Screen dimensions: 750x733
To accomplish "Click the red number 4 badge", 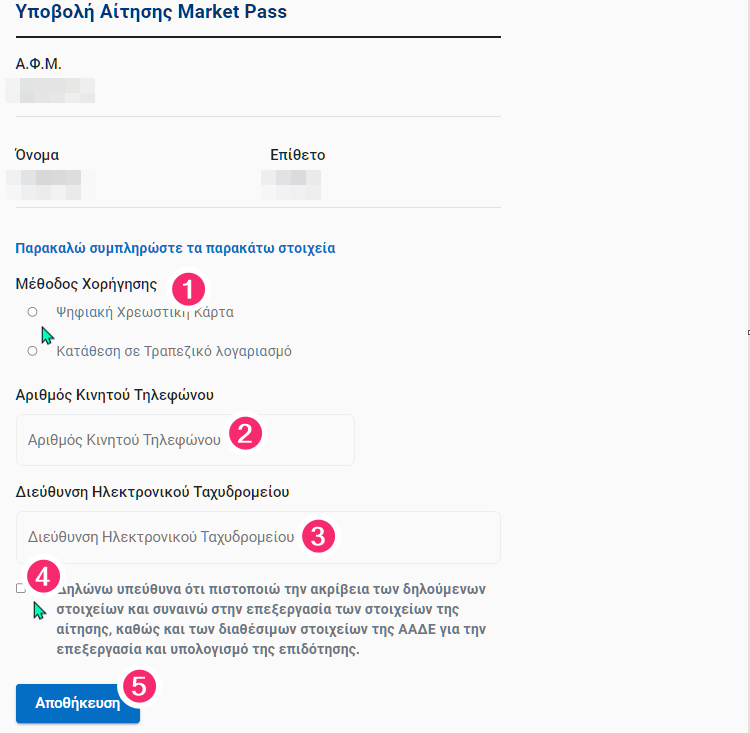I will click(42, 576).
